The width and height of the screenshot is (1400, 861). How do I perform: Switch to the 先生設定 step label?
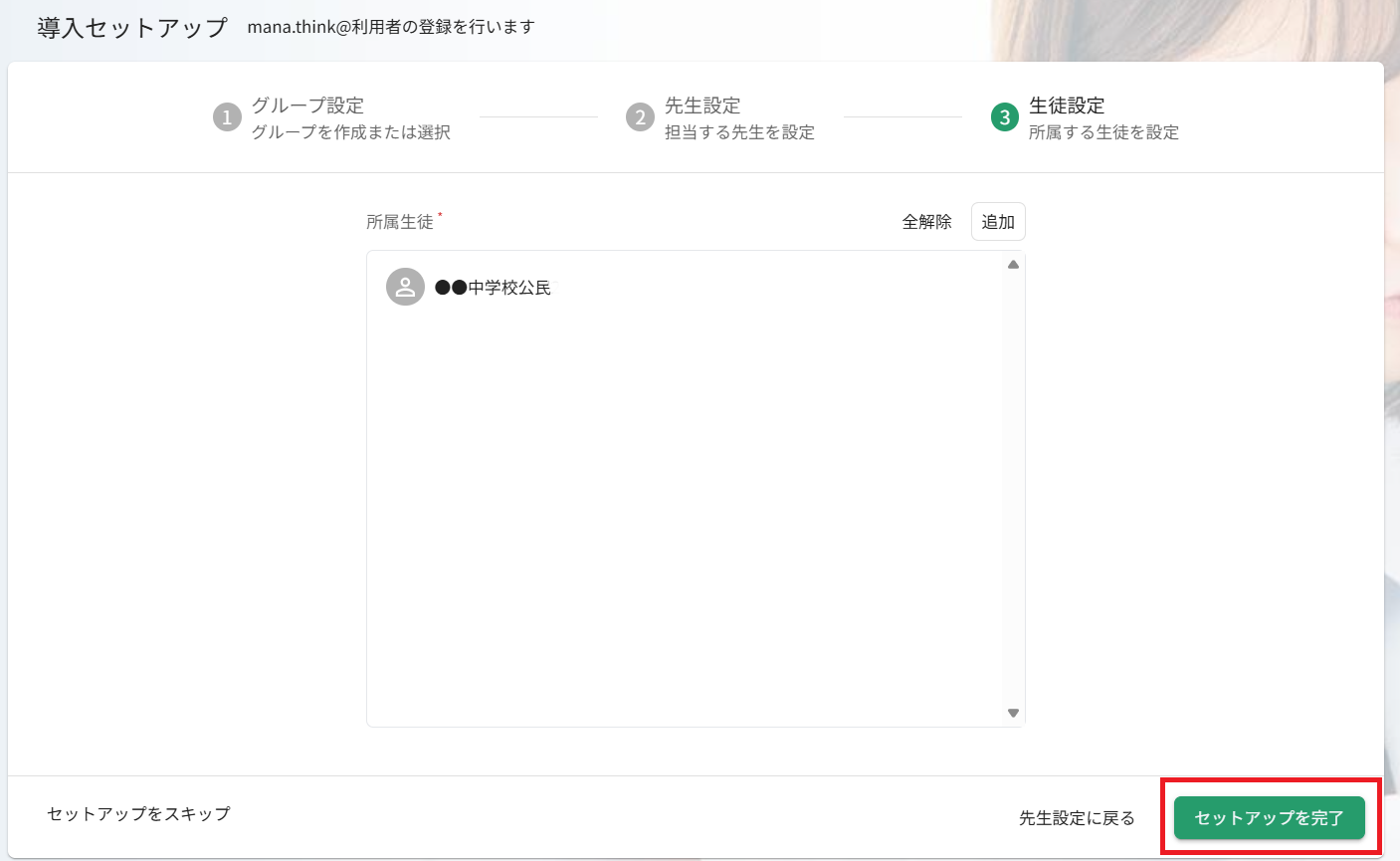pos(702,106)
